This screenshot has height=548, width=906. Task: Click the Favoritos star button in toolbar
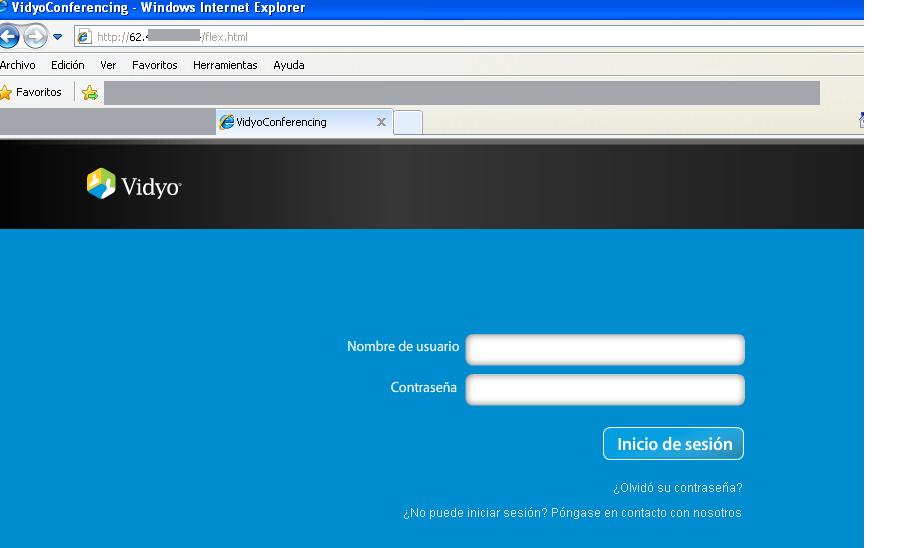click(x=32, y=93)
